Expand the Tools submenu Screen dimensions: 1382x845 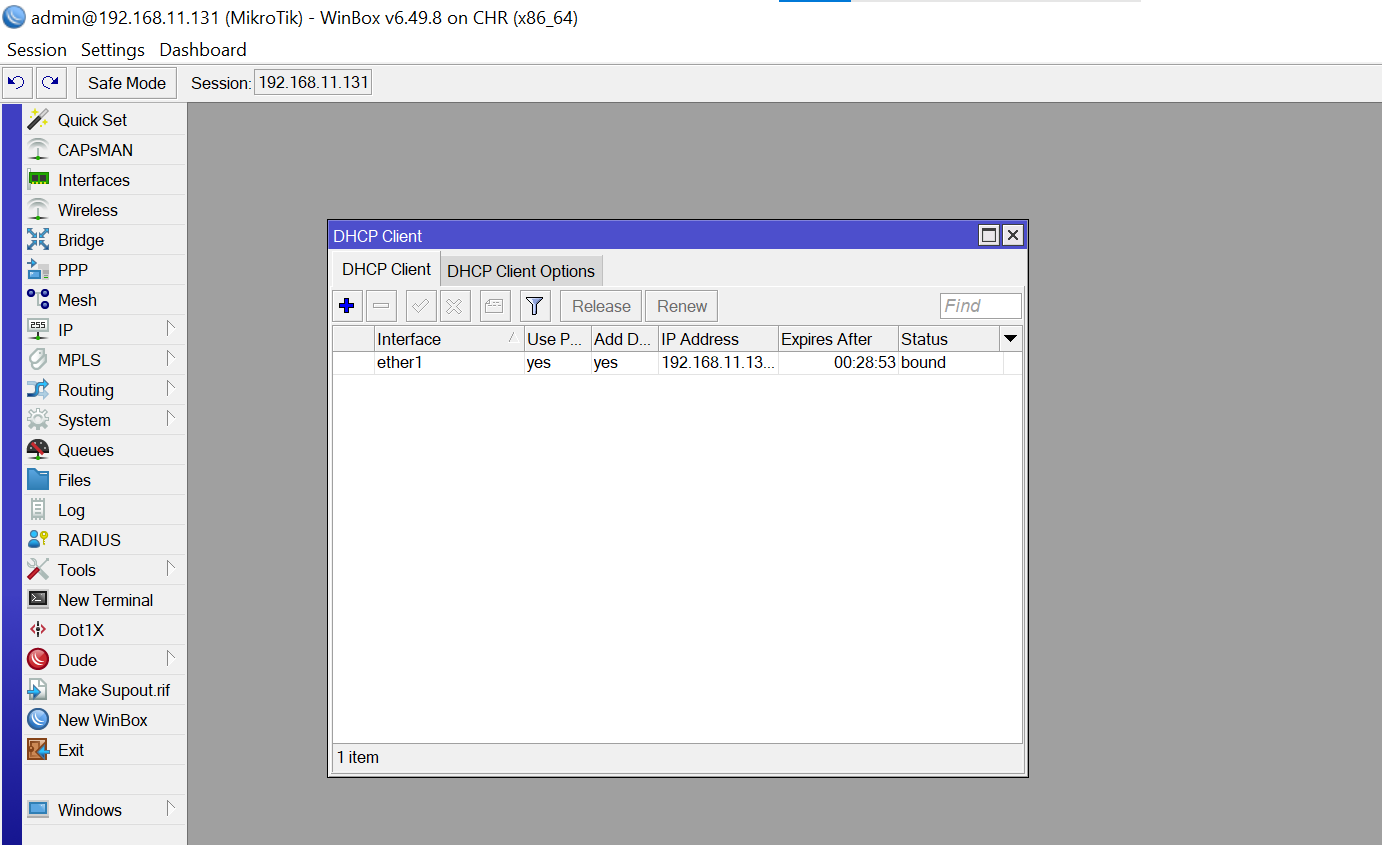(171, 568)
